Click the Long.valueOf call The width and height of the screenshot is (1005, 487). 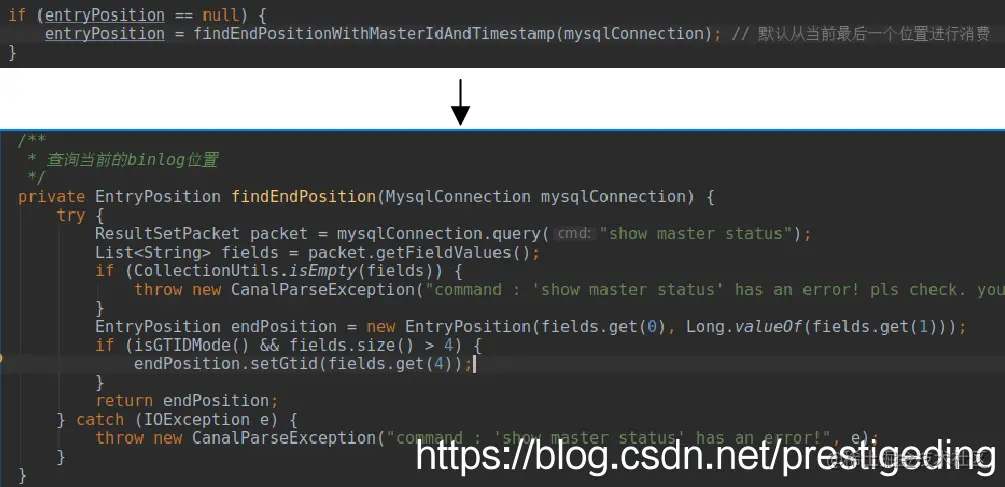(744, 327)
